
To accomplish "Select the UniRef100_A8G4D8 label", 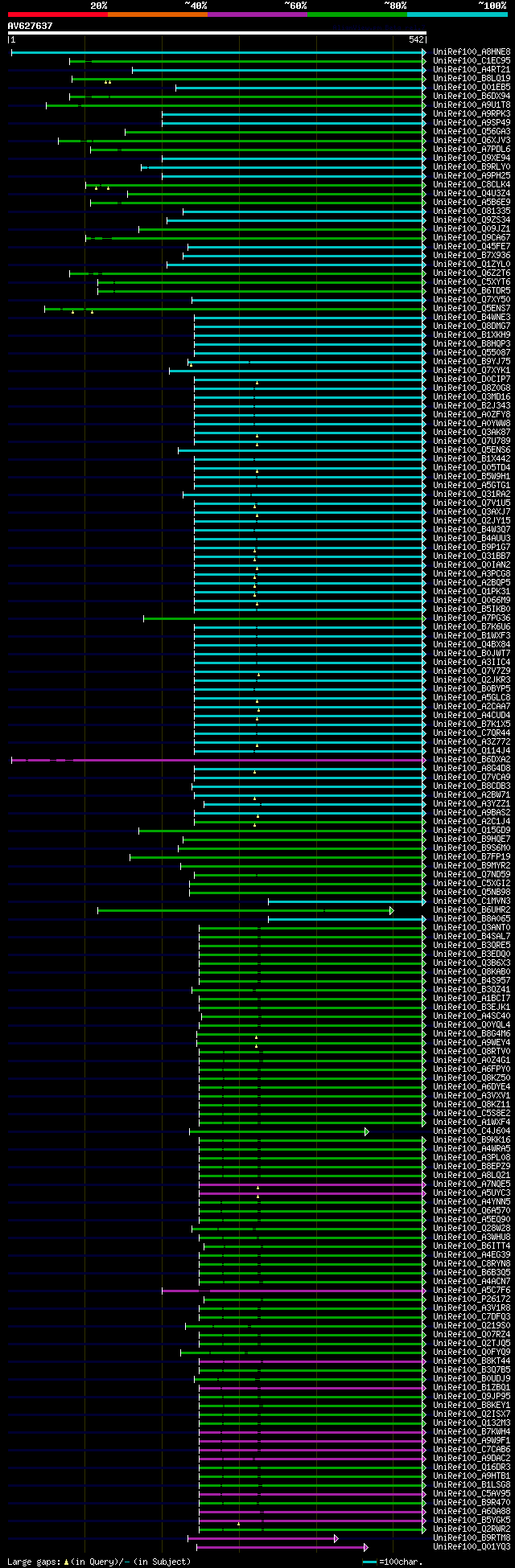I will coord(472,768).
